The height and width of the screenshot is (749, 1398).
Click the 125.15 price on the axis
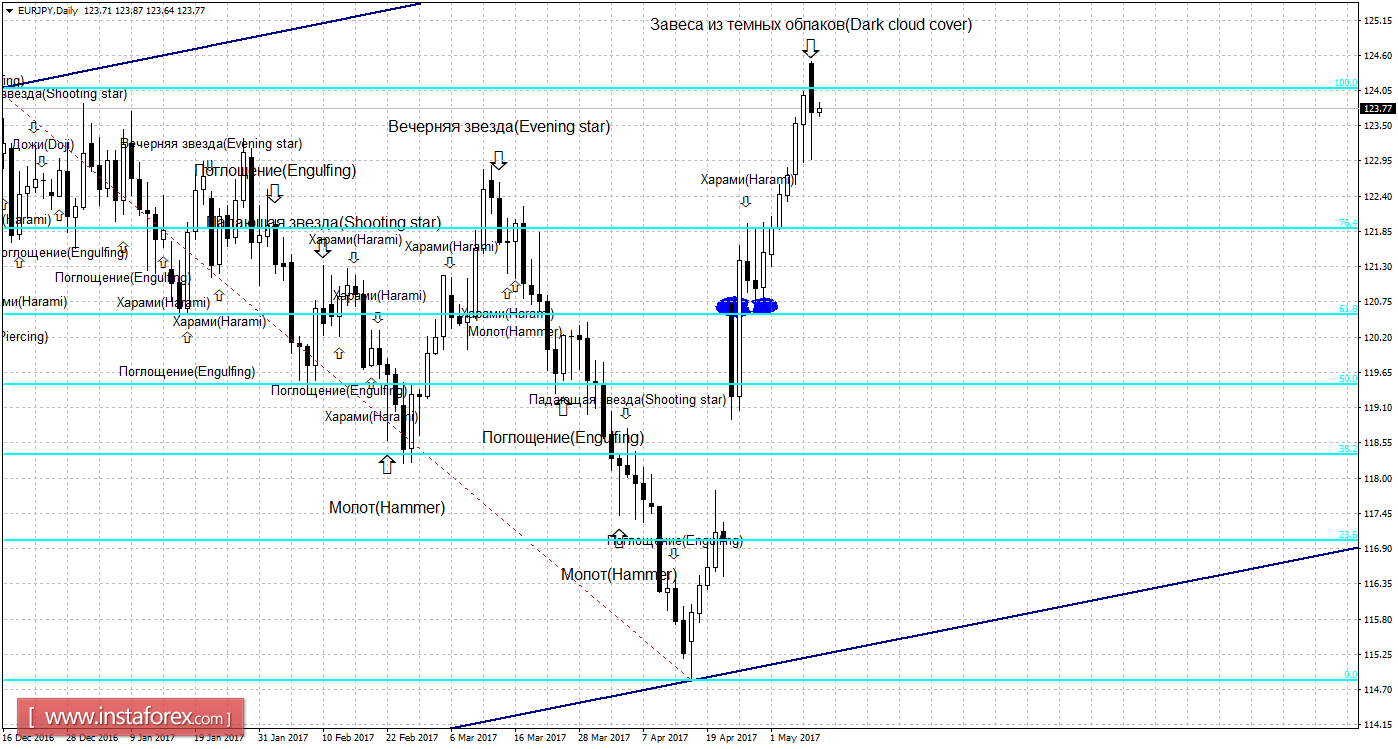point(1378,20)
